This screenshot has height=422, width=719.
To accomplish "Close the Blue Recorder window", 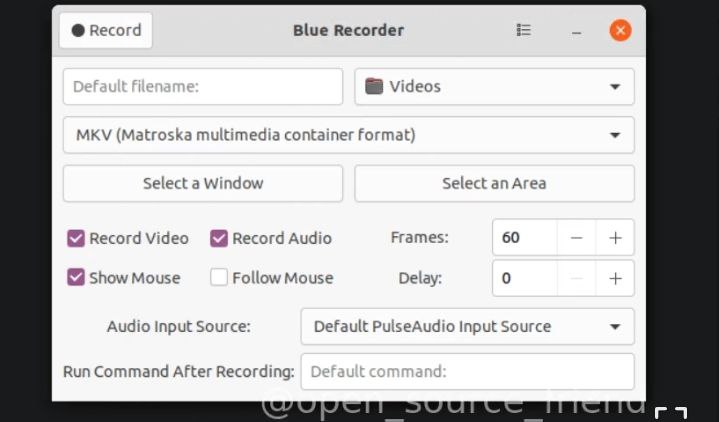I will tap(620, 30).
